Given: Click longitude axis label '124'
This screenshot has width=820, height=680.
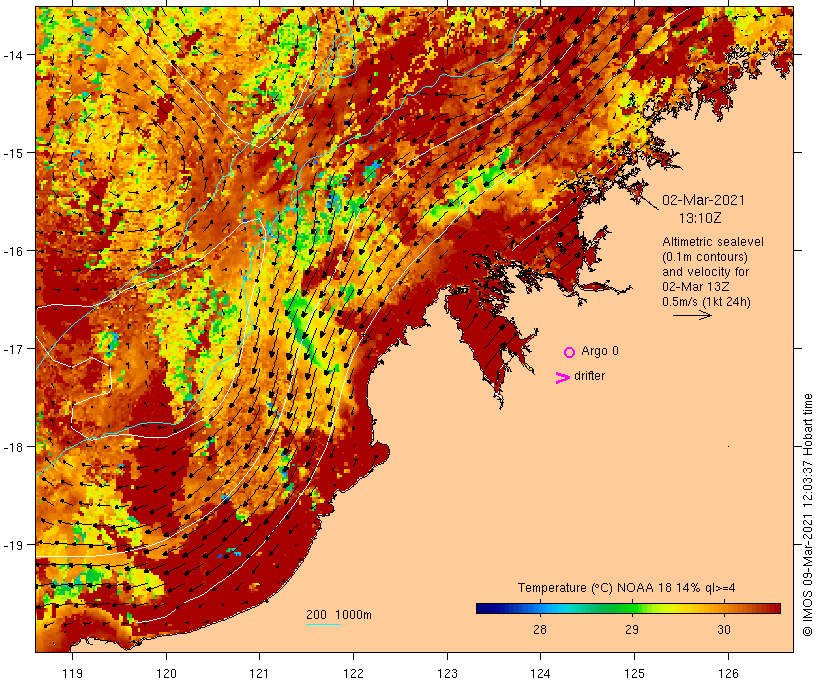Looking at the screenshot, I should click(540, 673).
